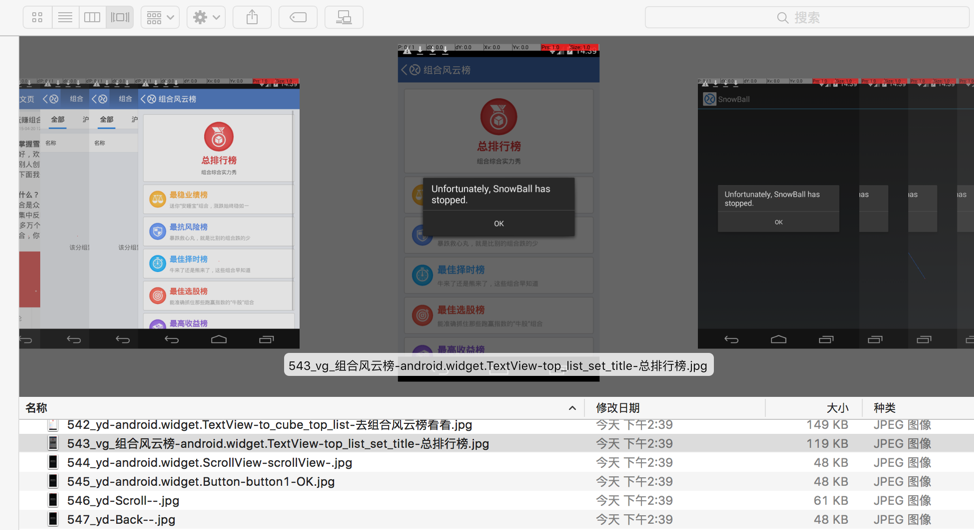The height and width of the screenshot is (530, 974).
Task: Switch Finder to Cover Flow view
Action: coord(120,17)
